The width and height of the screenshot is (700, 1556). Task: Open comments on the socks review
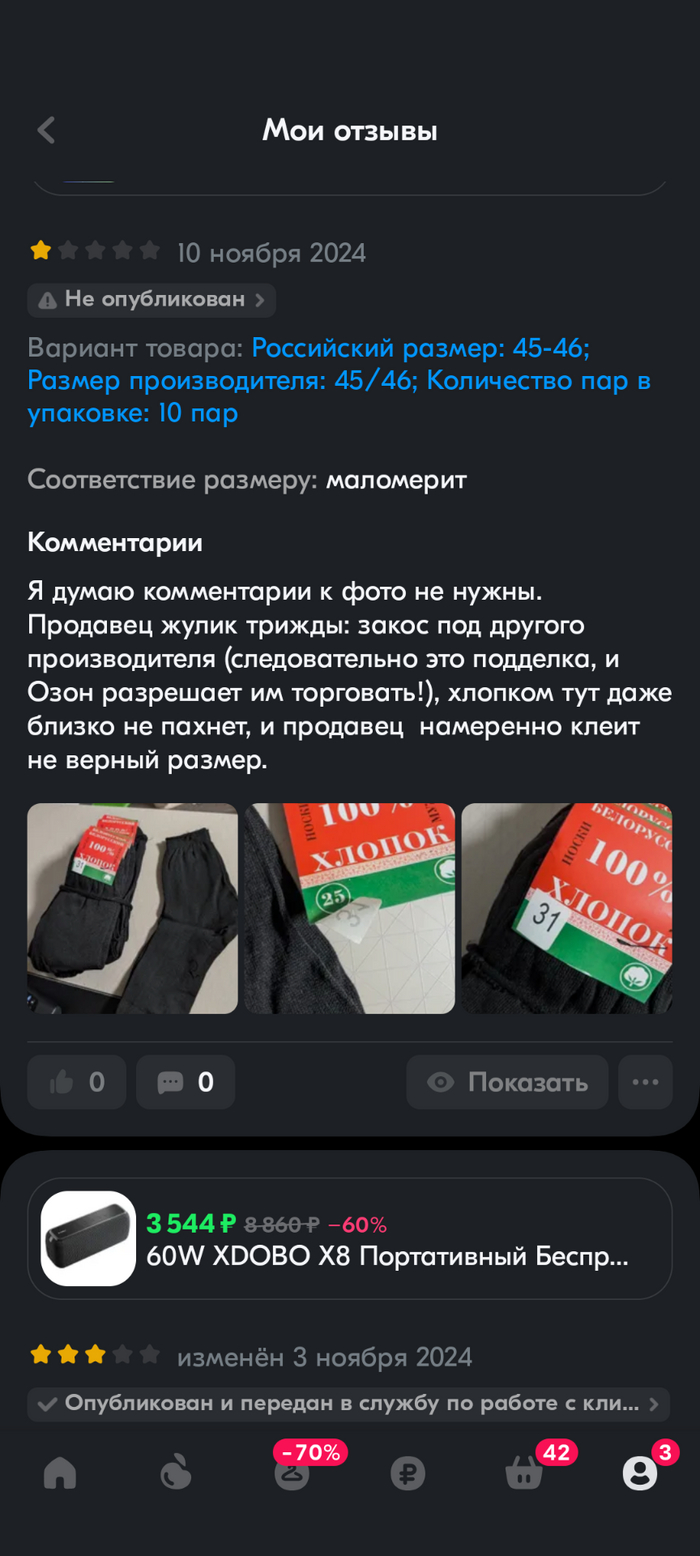(186, 1082)
